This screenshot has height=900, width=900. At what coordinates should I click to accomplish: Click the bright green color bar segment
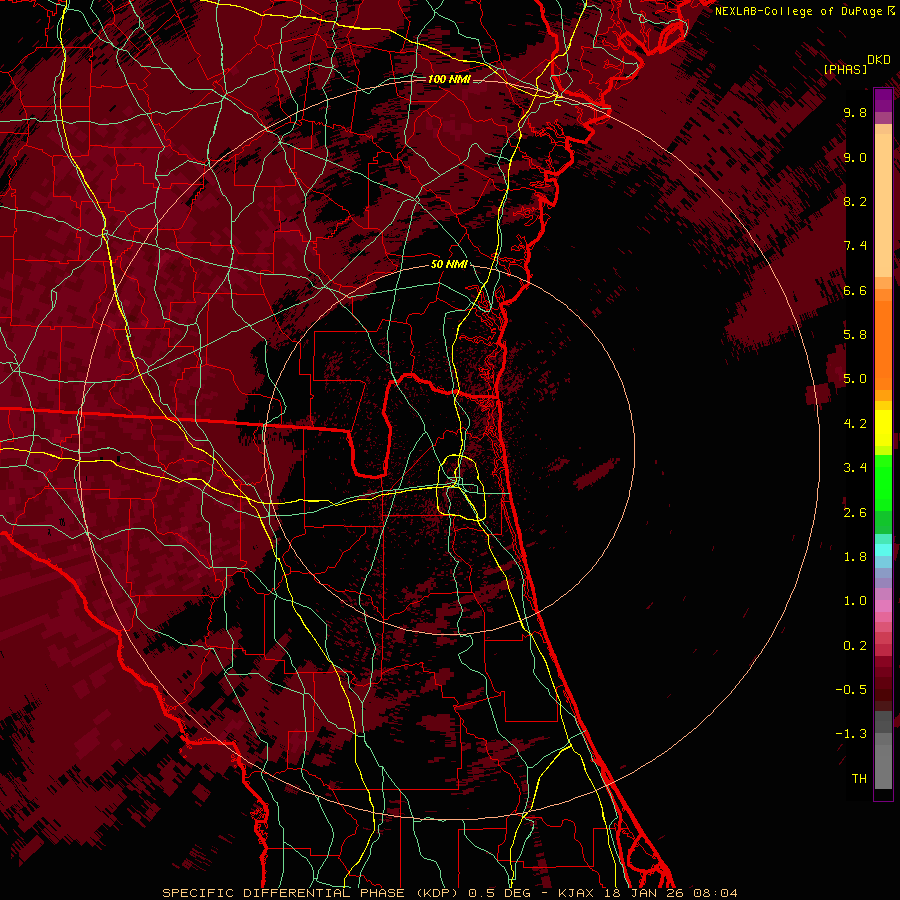[x=883, y=482]
